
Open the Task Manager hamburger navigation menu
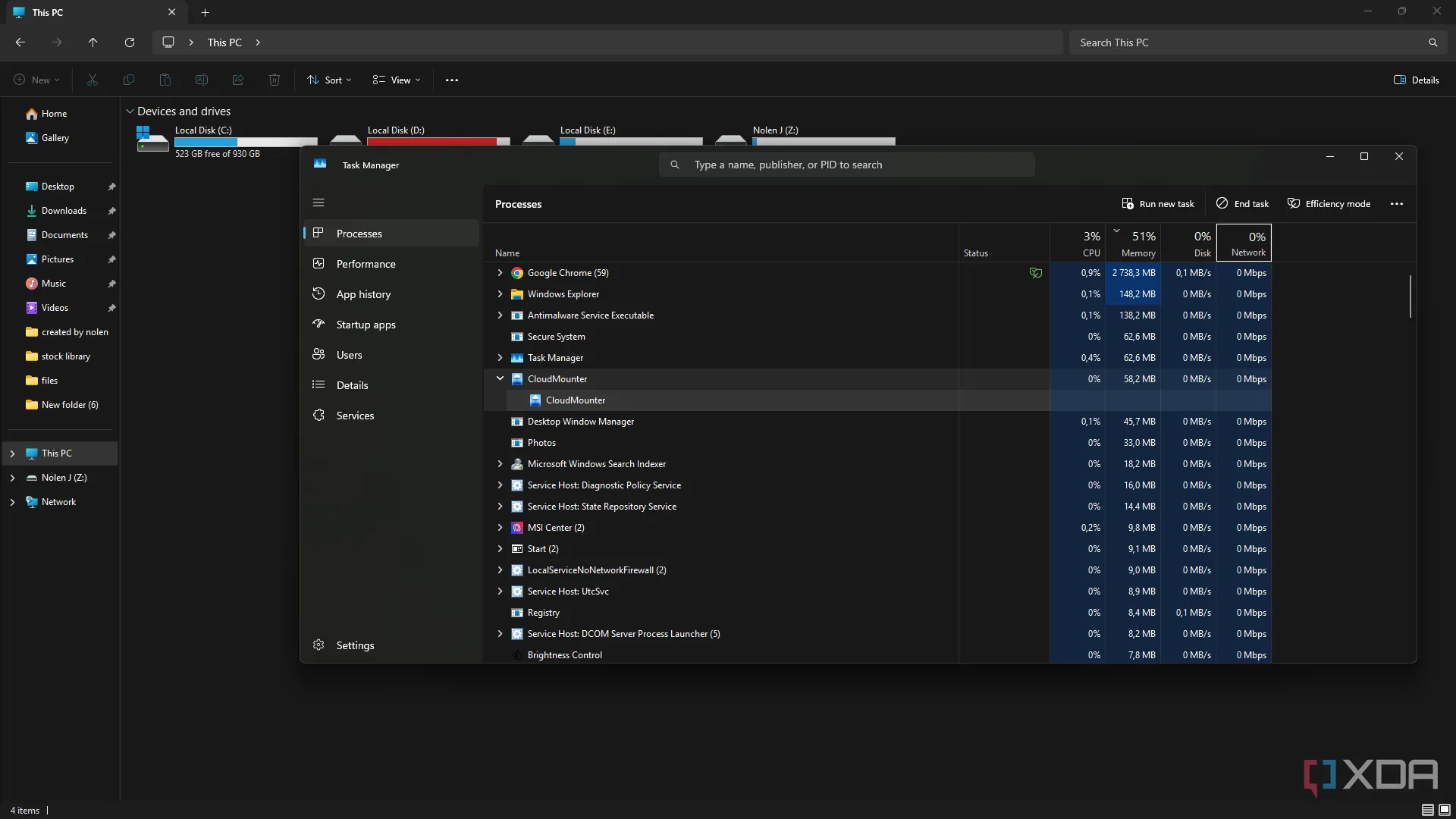tap(318, 202)
